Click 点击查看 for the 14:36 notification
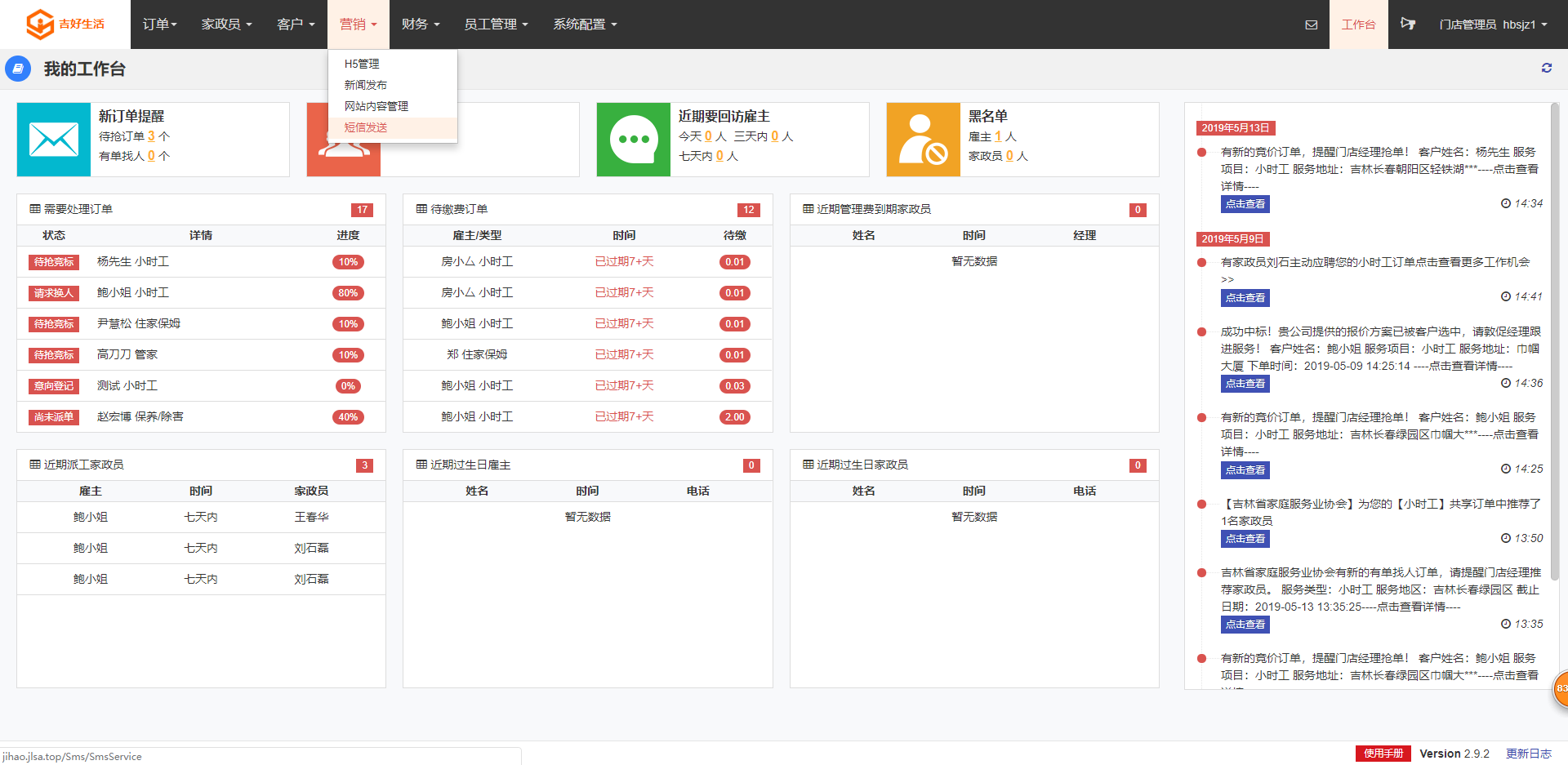The width and height of the screenshot is (1568, 765). coord(1245,384)
